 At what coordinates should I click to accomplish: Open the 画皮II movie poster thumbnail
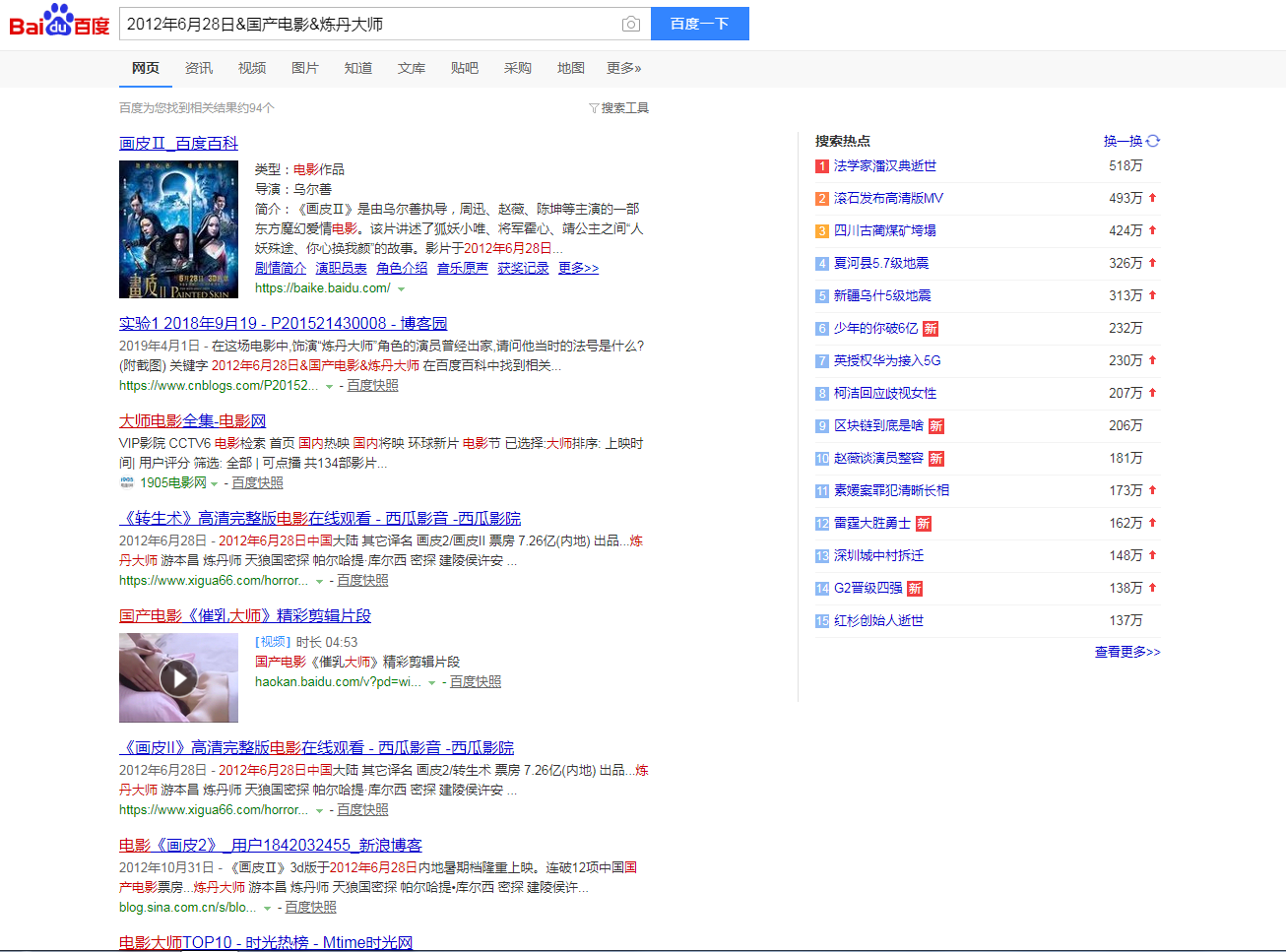[178, 229]
